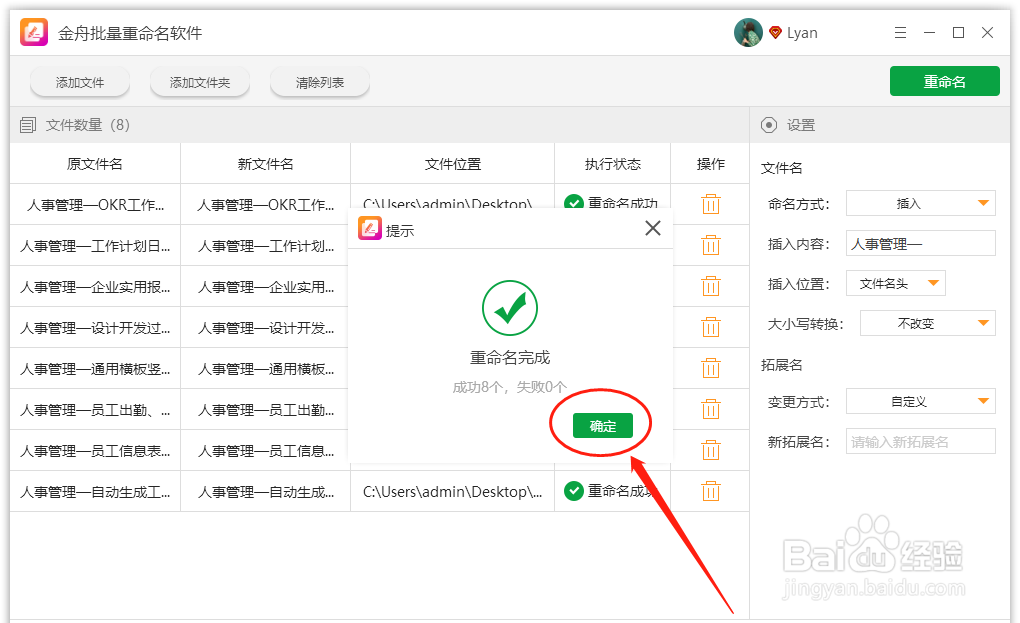Open the 插入位置 dropdown showing 文件名头
This screenshot has width=1020, height=623.
(896, 283)
